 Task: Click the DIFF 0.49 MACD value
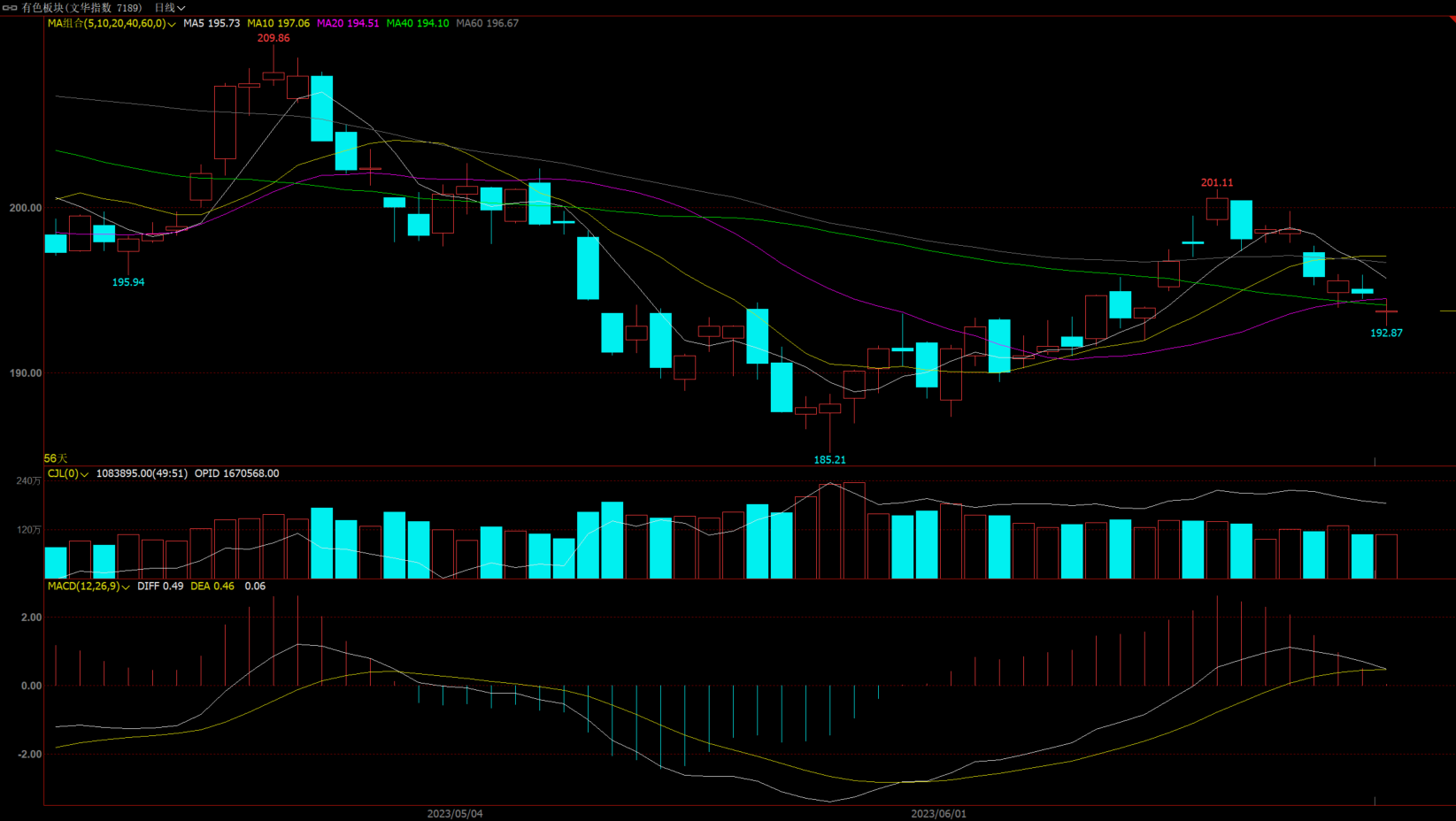point(160,587)
